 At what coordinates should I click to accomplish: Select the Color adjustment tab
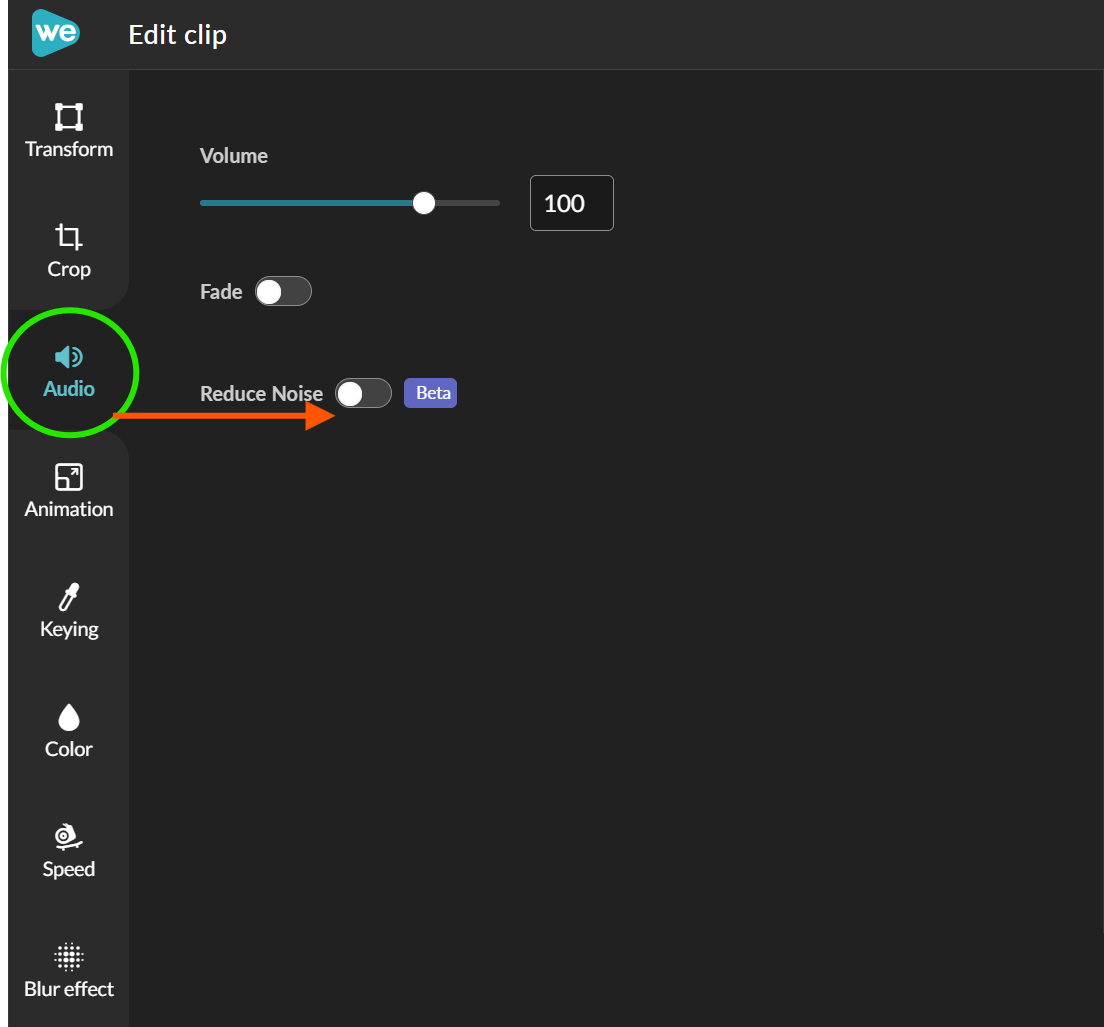click(x=69, y=731)
